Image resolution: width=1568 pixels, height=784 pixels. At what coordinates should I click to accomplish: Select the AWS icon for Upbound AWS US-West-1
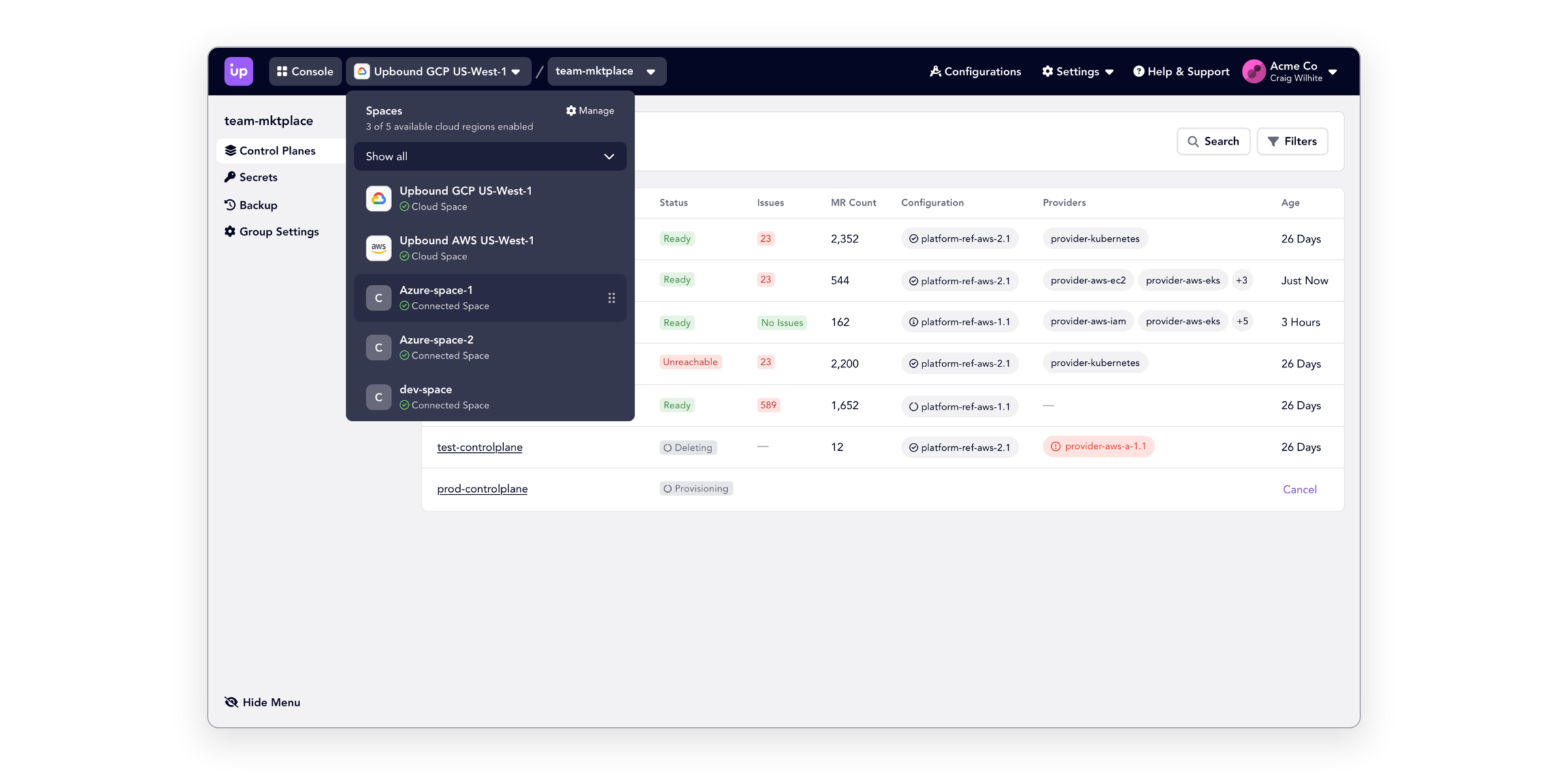pyautogui.click(x=378, y=248)
